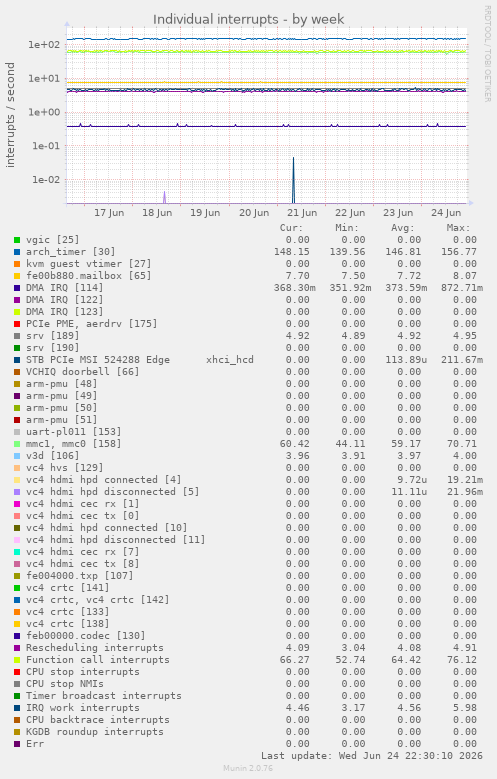Click the 'DMA IRQ [123]' legend label
Viewport: 497px width, 779px height.
(65, 312)
